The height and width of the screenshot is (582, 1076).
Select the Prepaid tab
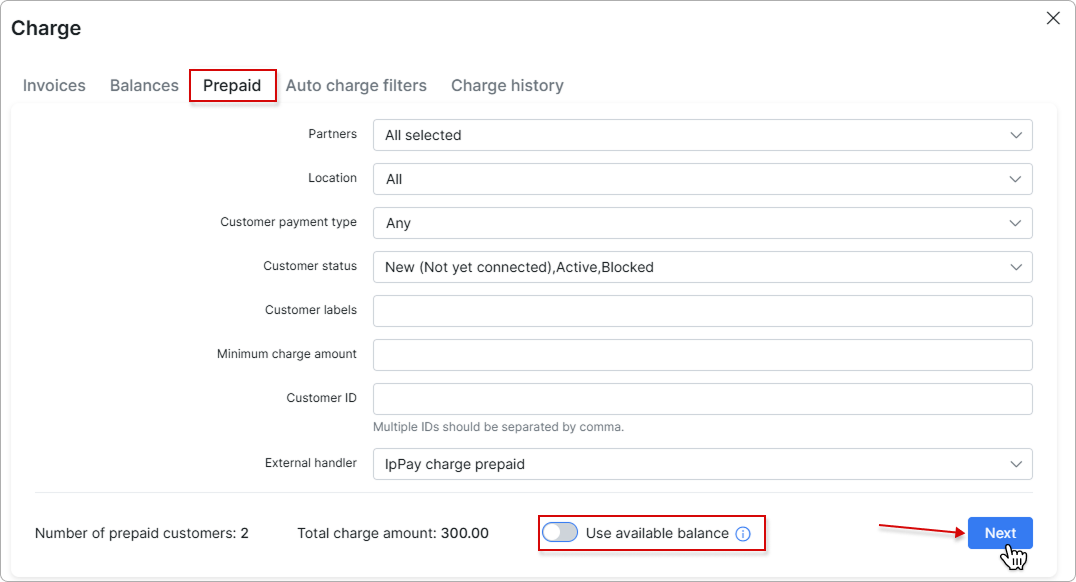click(232, 86)
